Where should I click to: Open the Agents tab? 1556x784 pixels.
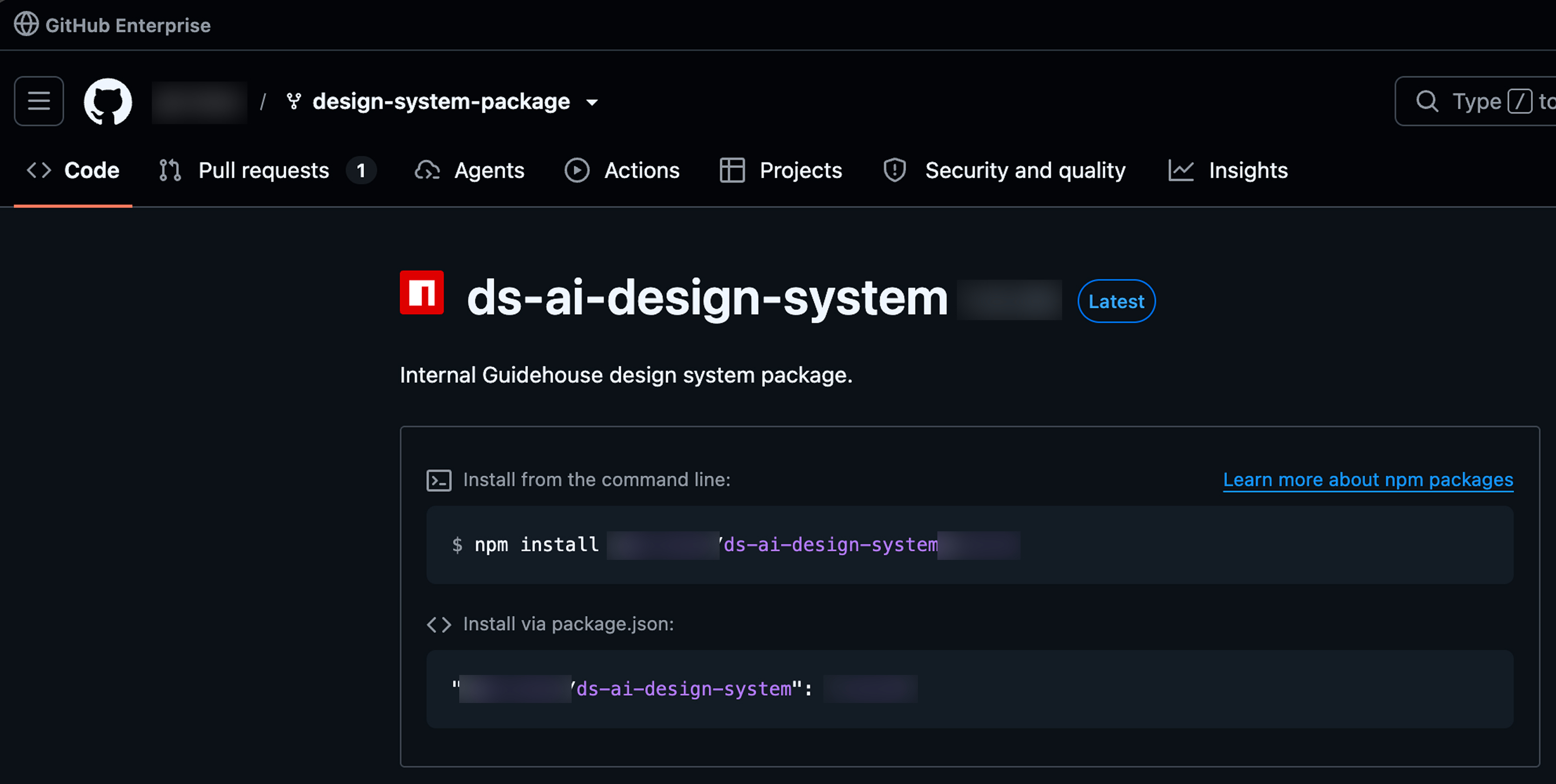pyautogui.click(x=470, y=170)
